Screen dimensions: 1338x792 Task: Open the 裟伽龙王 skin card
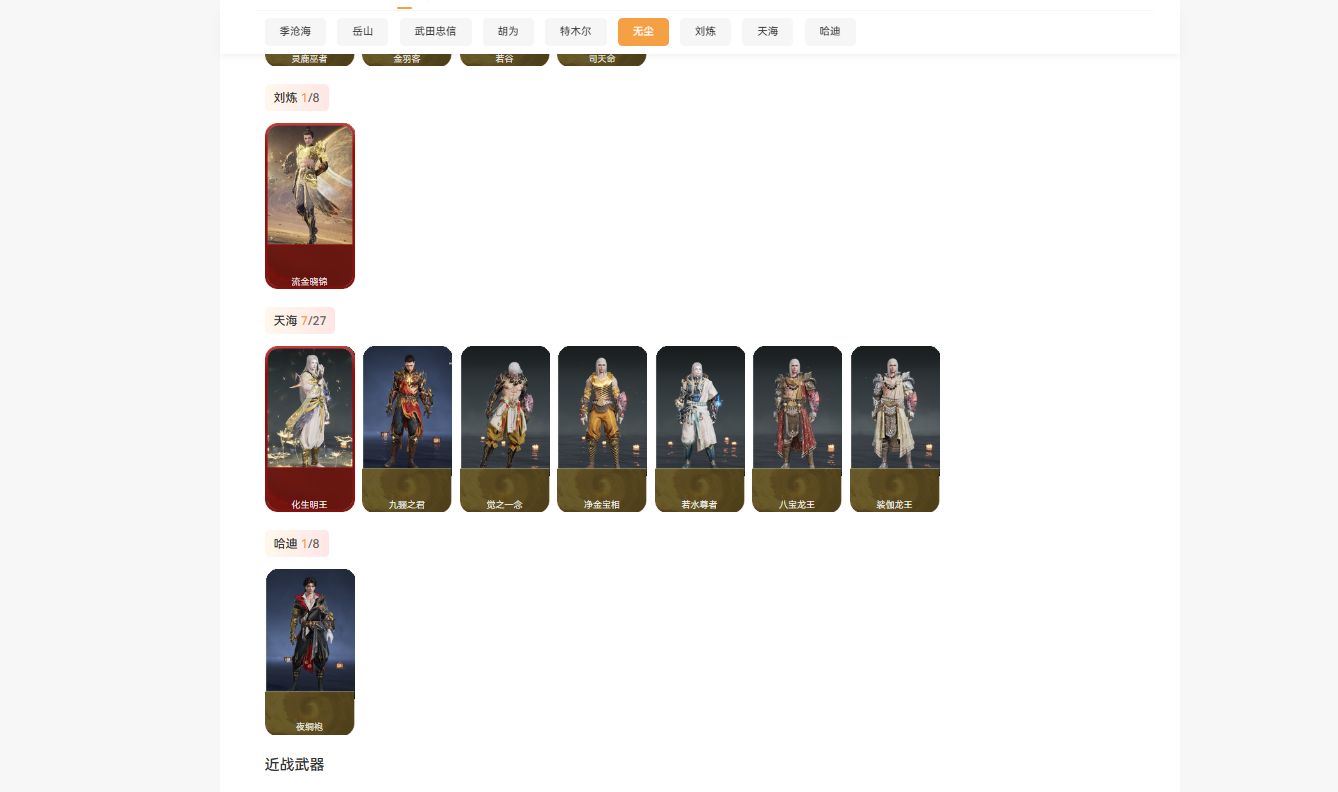tap(895, 429)
